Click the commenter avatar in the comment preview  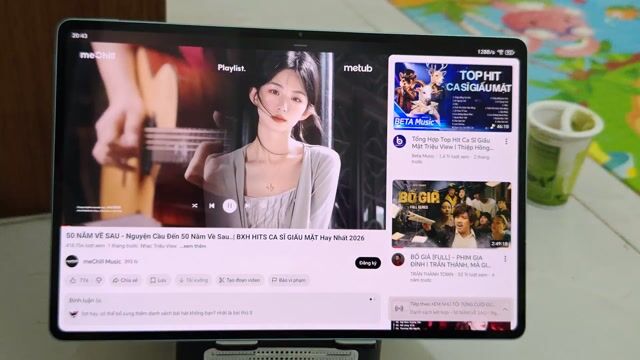(73, 313)
